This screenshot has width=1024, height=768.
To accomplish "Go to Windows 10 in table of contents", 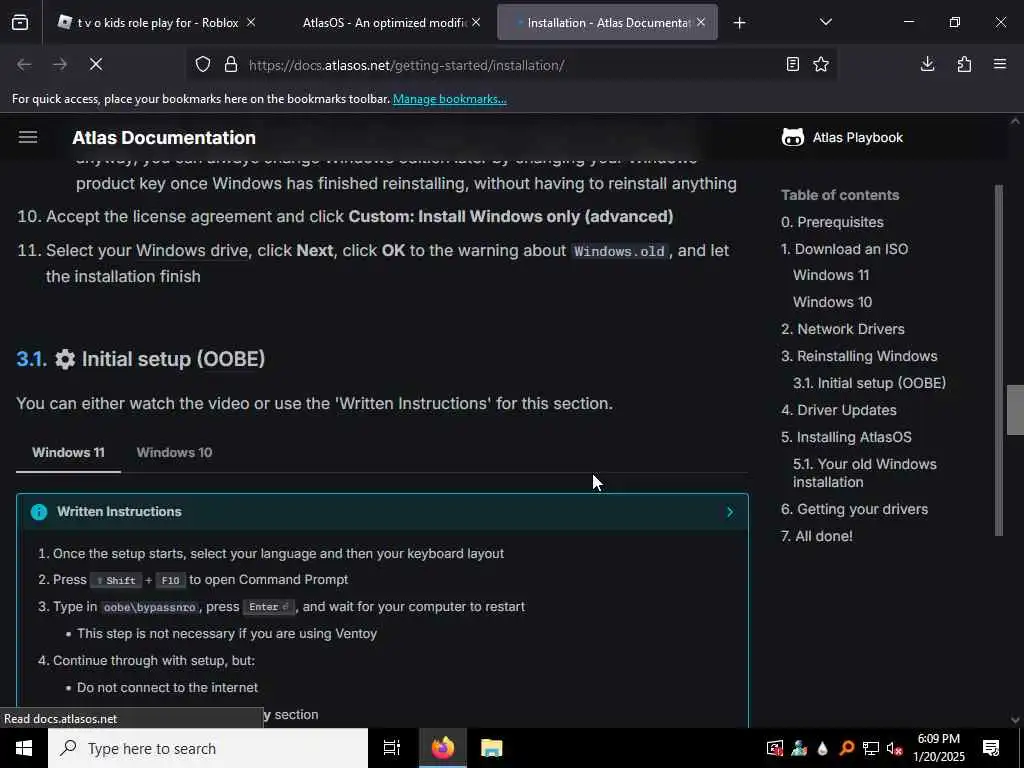I will (x=832, y=302).
